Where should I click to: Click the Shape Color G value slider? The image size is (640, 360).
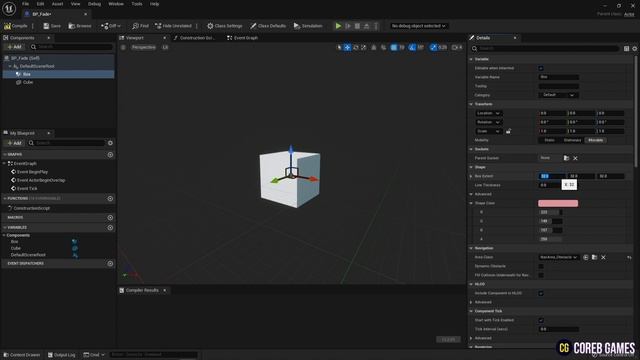click(x=550, y=221)
